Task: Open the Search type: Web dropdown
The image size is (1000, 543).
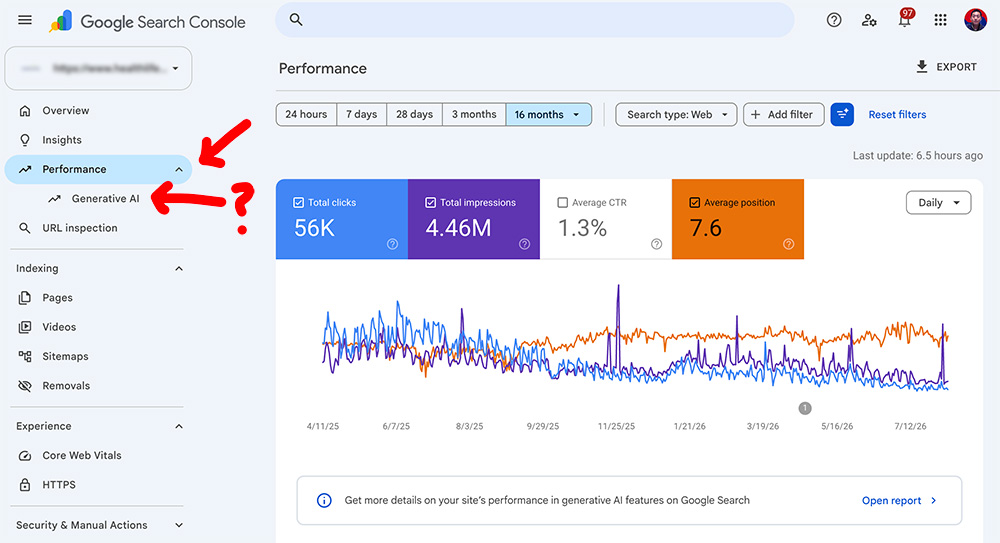Action: coord(676,114)
